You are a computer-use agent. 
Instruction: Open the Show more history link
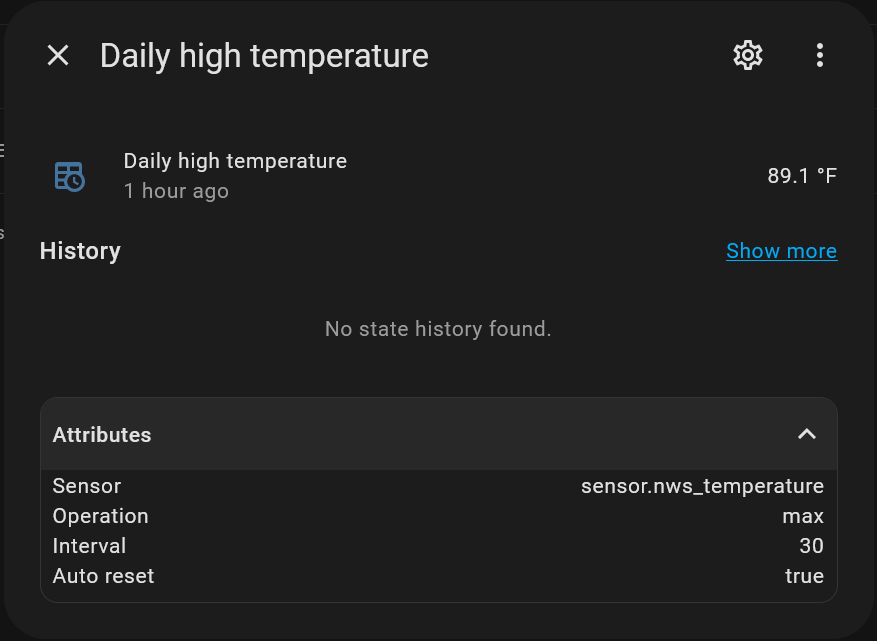[781, 251]
